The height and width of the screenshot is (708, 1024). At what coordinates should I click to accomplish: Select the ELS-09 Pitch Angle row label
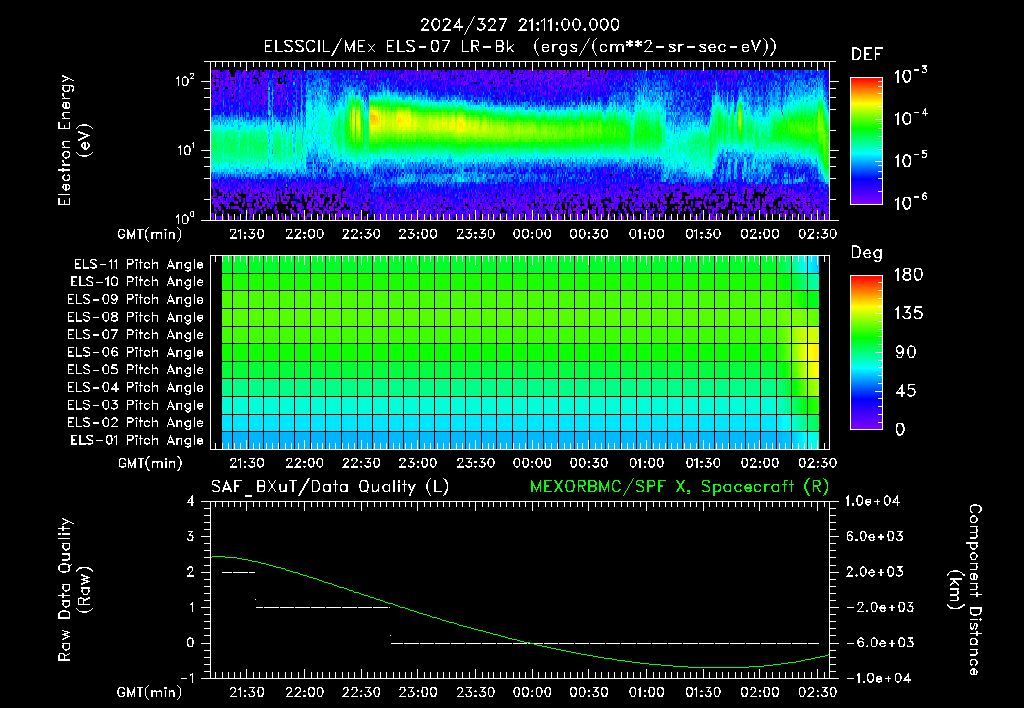click(135, 300)
